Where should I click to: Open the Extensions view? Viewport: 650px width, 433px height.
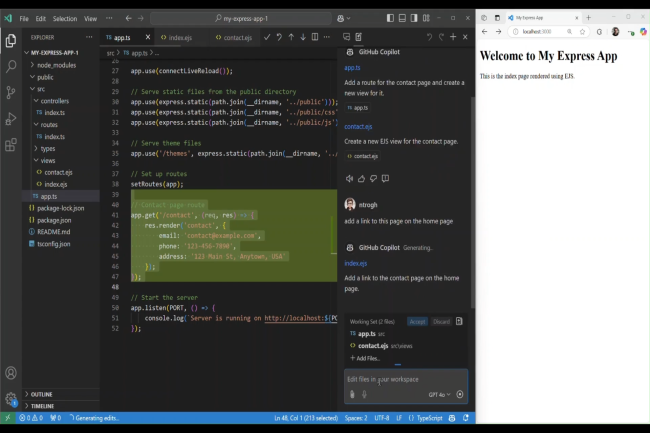pos(11,145)
